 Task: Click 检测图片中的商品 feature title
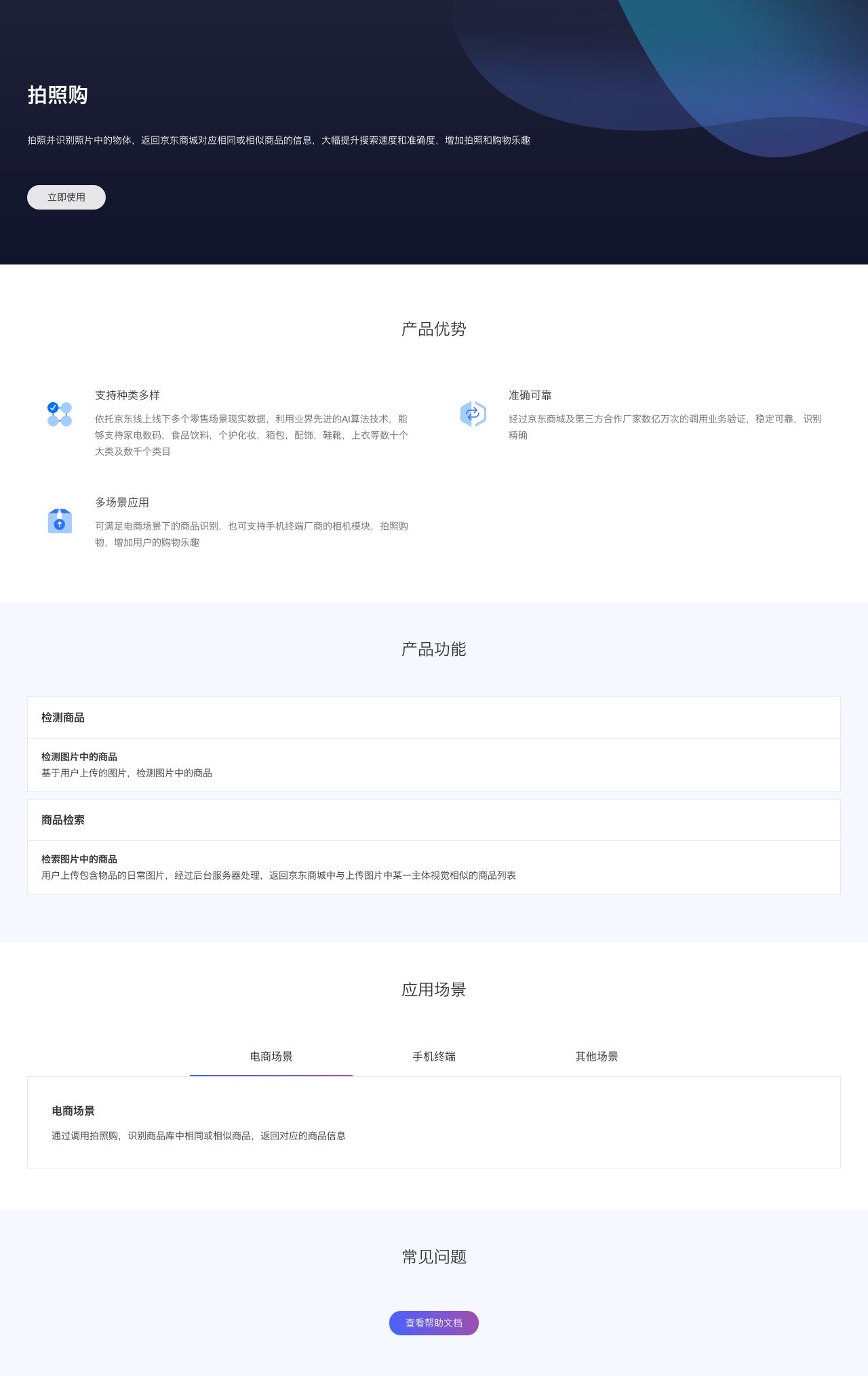click(79, 757)
